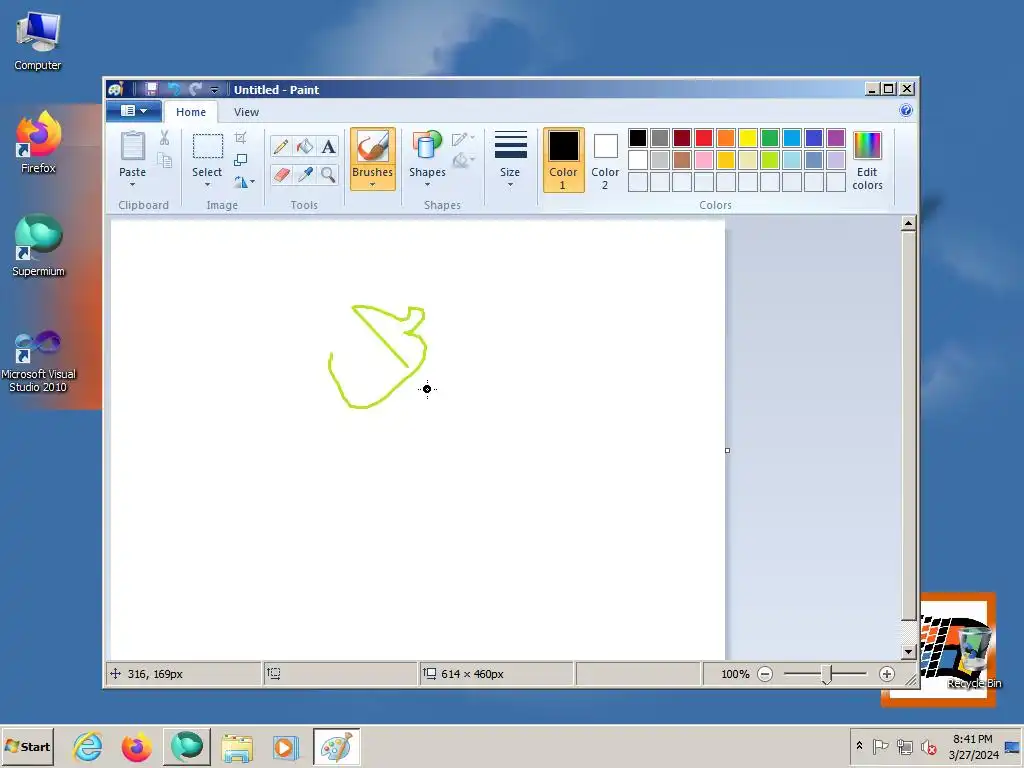Viewport: 1024px width, 768px height.
Task: Select the Color picker eyedropper tool
Action: [x=304, y=174]
